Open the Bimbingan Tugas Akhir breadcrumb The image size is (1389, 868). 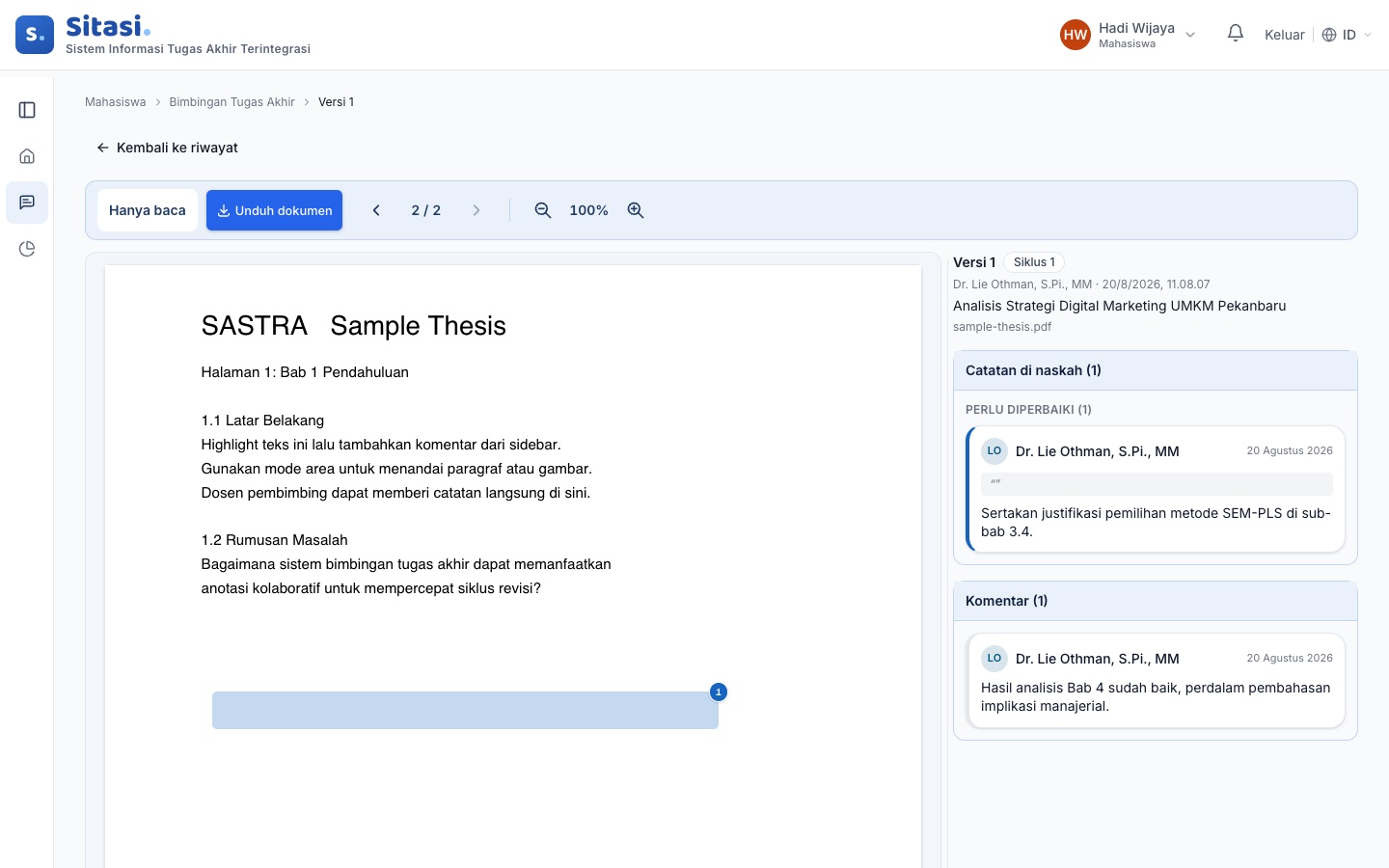pos(232,102)
